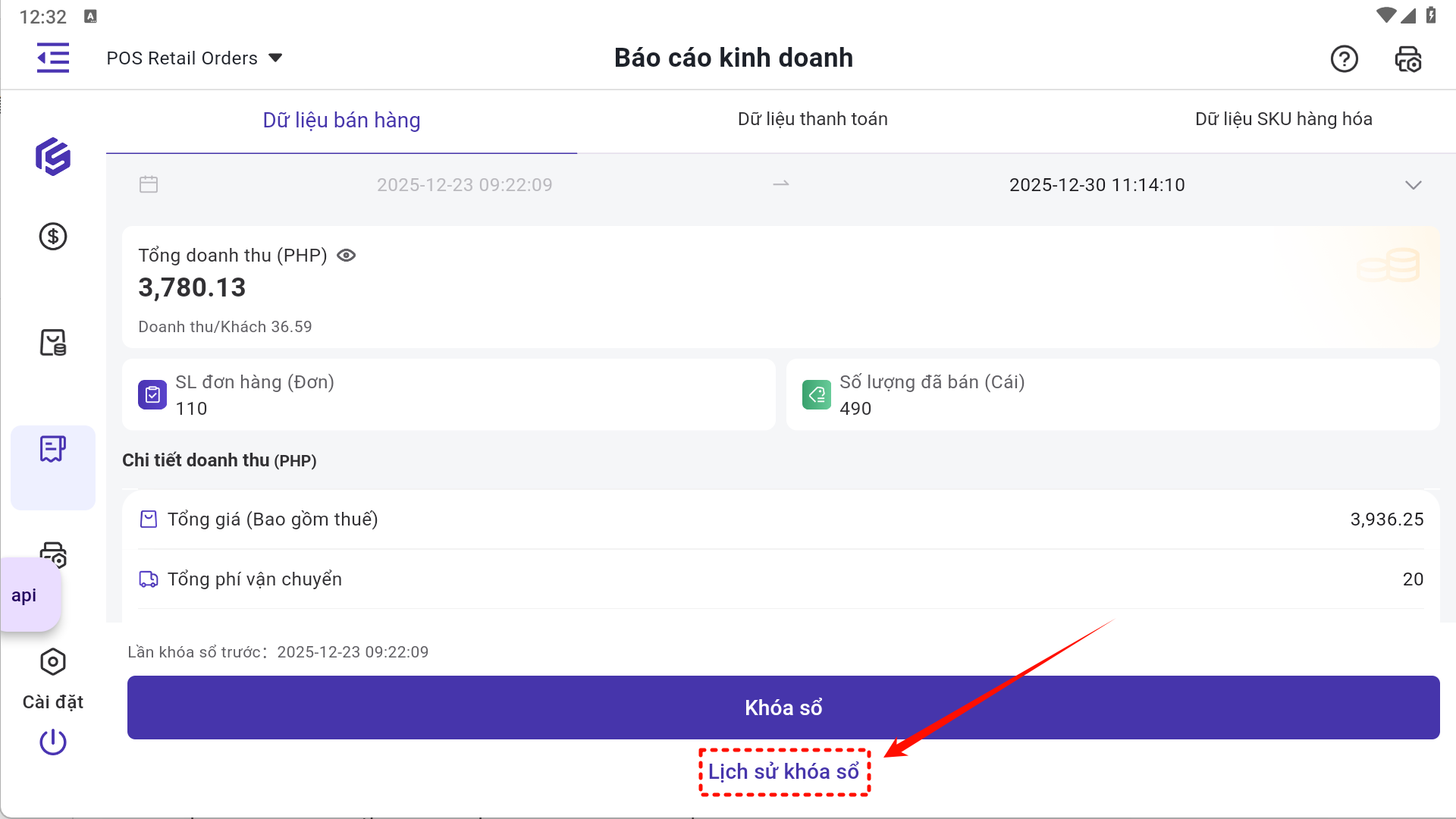
Task: Open the orders bag icon in sidebar
Action: [x=53, y=343]
